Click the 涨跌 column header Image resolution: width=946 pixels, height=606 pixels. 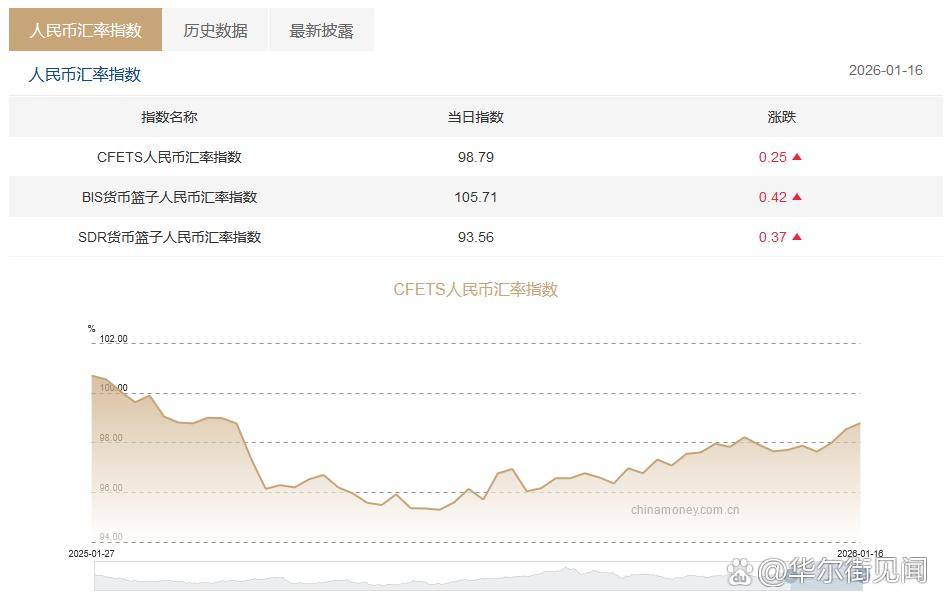[781, 117]
